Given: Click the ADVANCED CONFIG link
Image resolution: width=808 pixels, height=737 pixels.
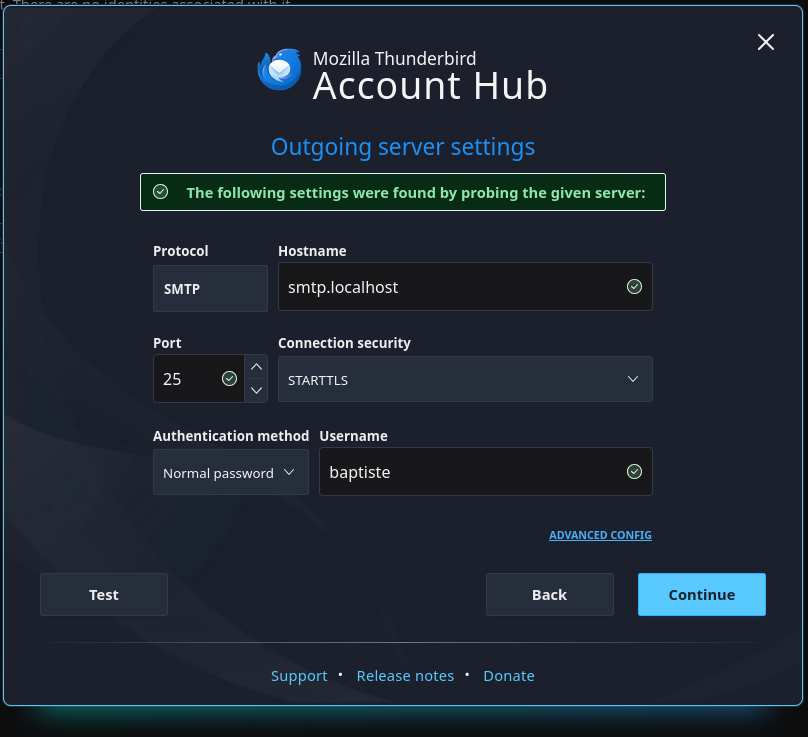Looking at the screenshot, I should coord(600,535).
